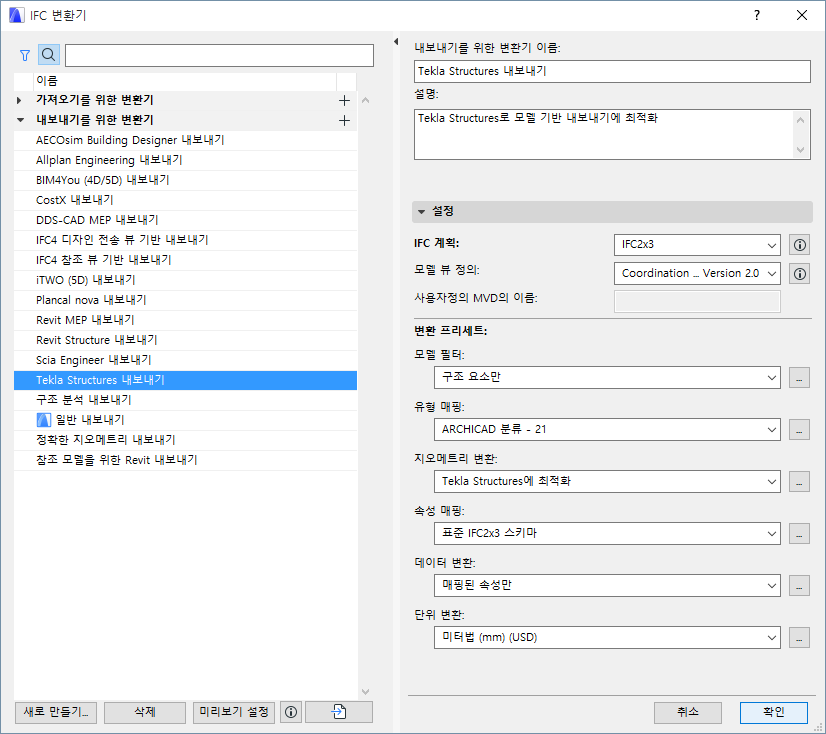Add a new import translator with plus
826x734 pixels.
pyautogui.click(x=344, y=100)
